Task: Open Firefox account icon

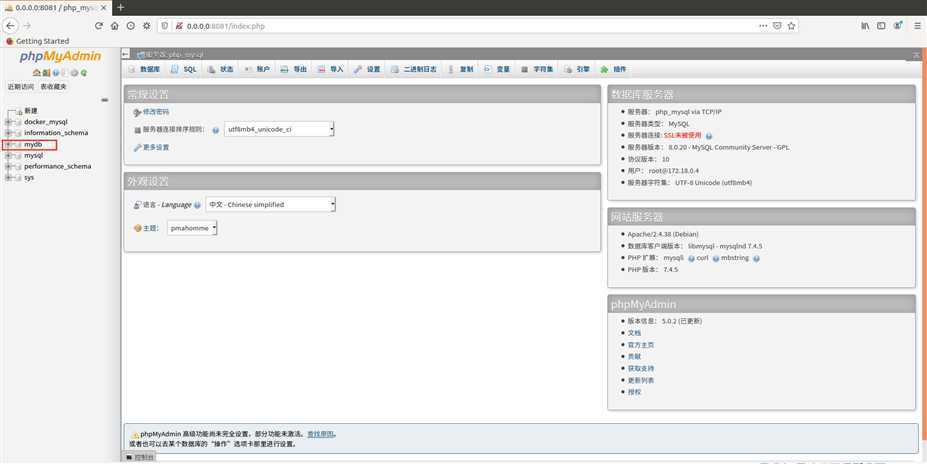Action: tap(898, 25)
